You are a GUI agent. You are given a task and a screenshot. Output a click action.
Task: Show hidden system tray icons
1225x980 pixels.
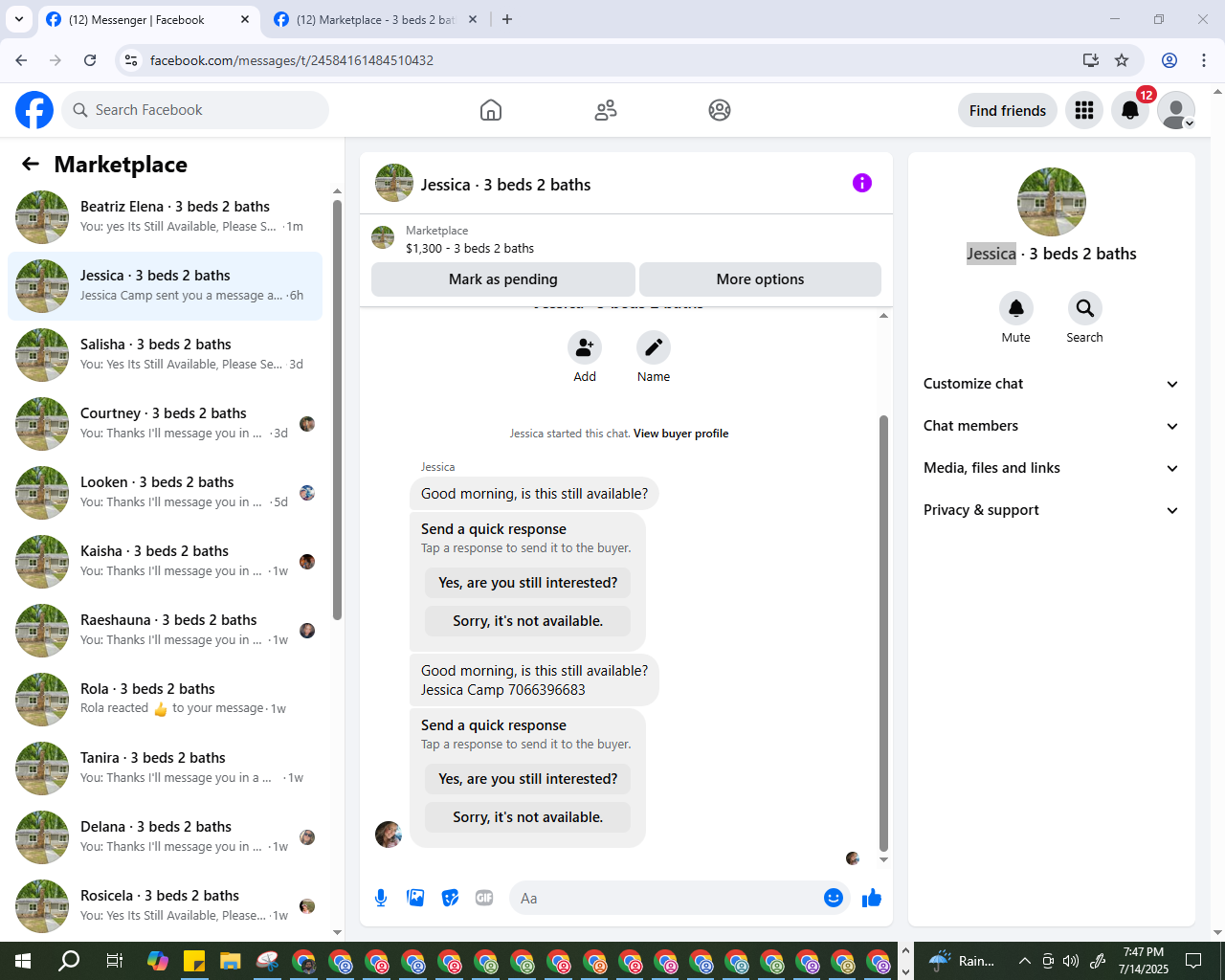pos(1024,961)
